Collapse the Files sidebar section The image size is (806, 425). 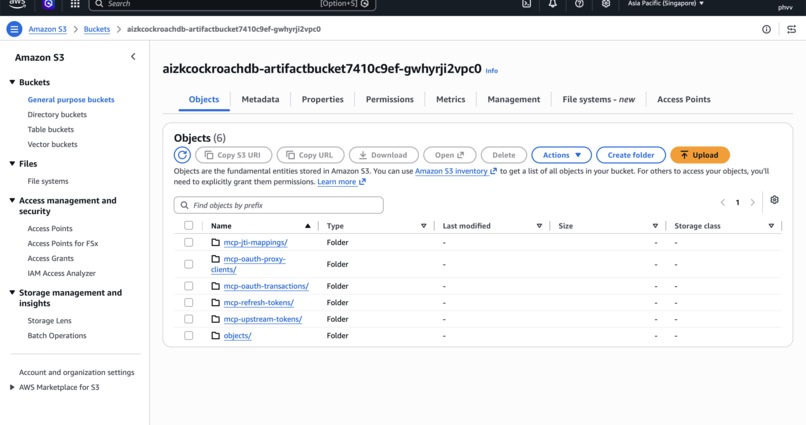point(12,163)
